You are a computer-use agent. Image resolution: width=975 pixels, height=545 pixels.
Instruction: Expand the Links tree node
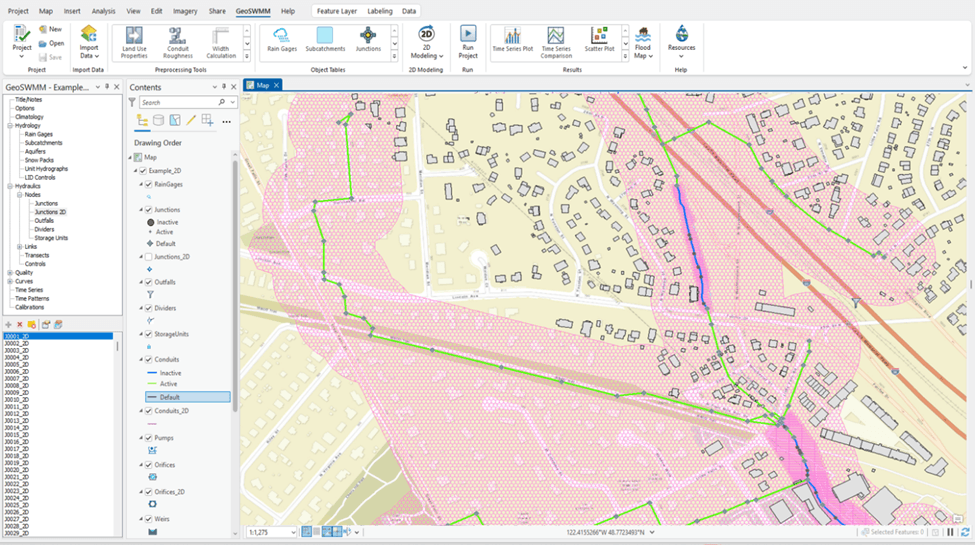click(19, 246)
